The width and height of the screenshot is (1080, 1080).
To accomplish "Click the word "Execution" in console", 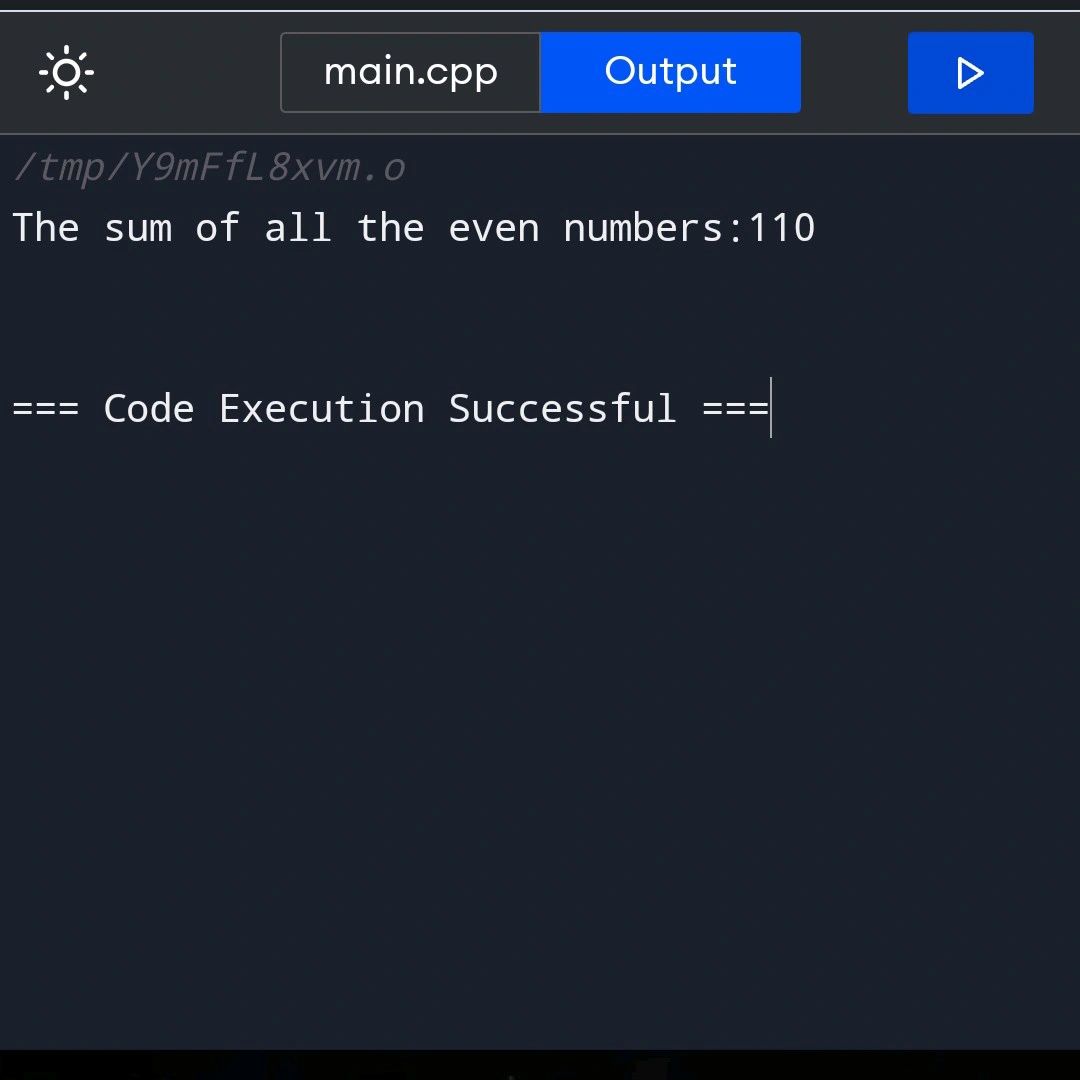I will pos(322,408).
